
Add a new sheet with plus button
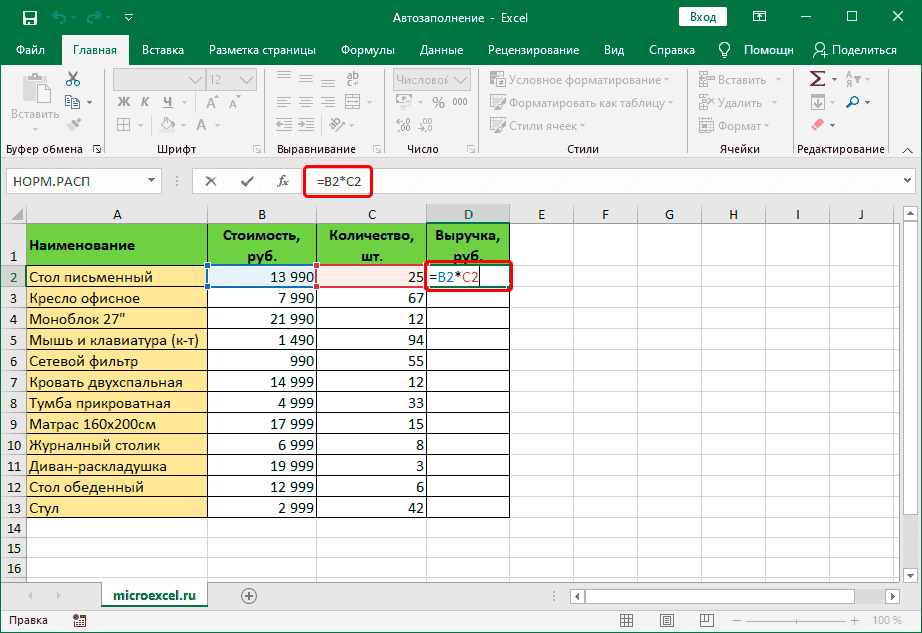click(x=249, y=595)
